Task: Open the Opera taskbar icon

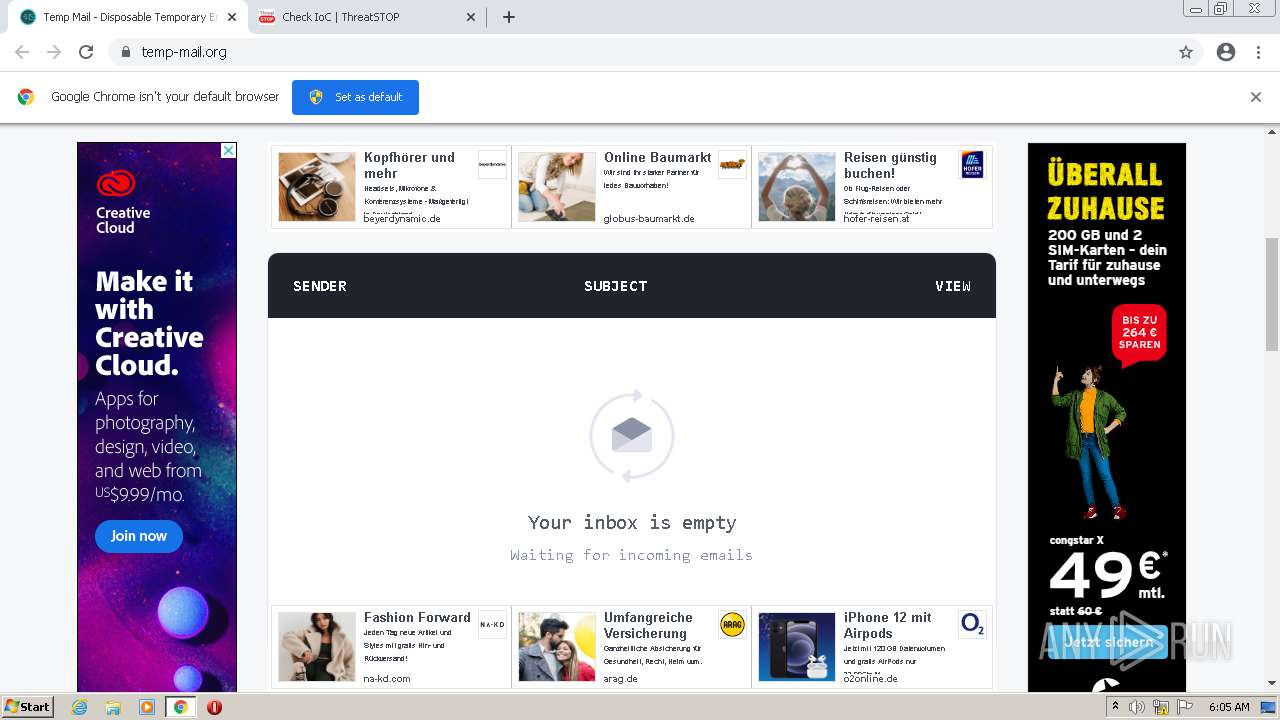Action: 214,707
